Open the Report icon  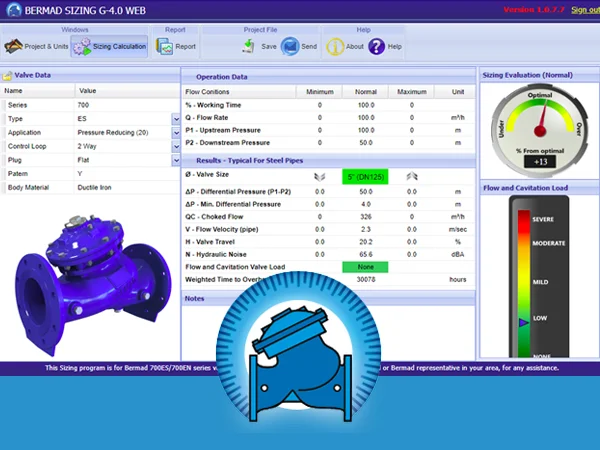point(165,47)
